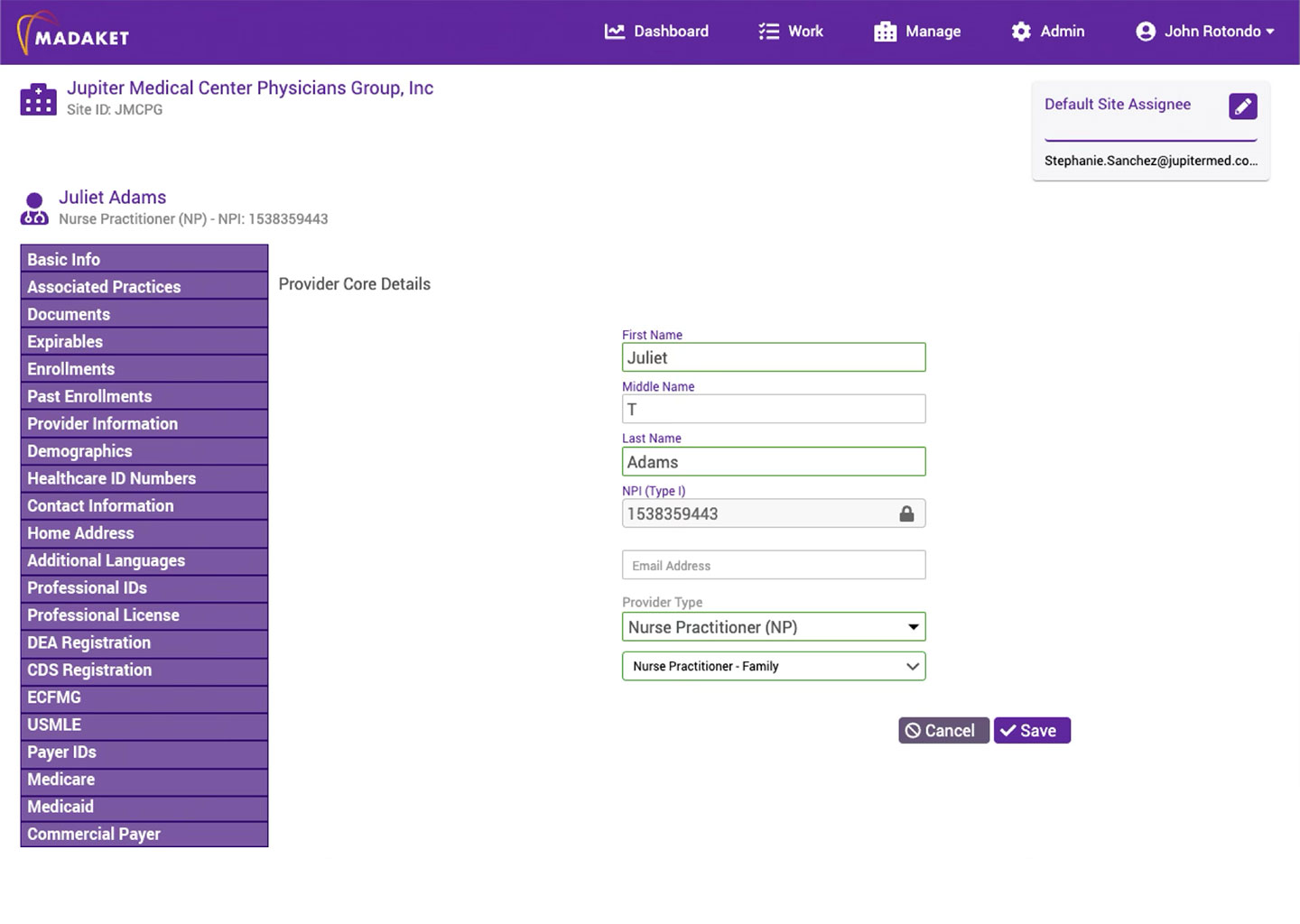
Task: Open the John Rotondo user menu
Action: [x=1205, y=32]
